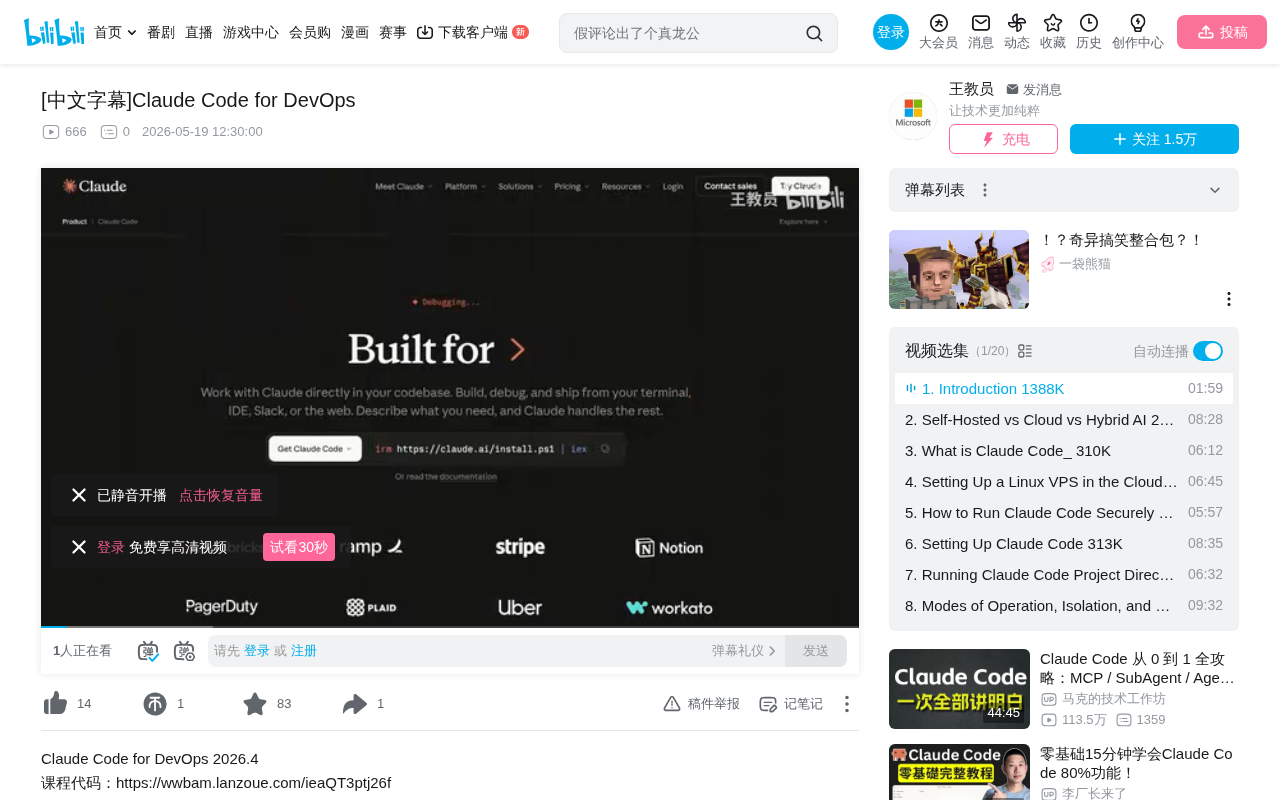Open more actions menu beside 记笔记

point(846,704)
